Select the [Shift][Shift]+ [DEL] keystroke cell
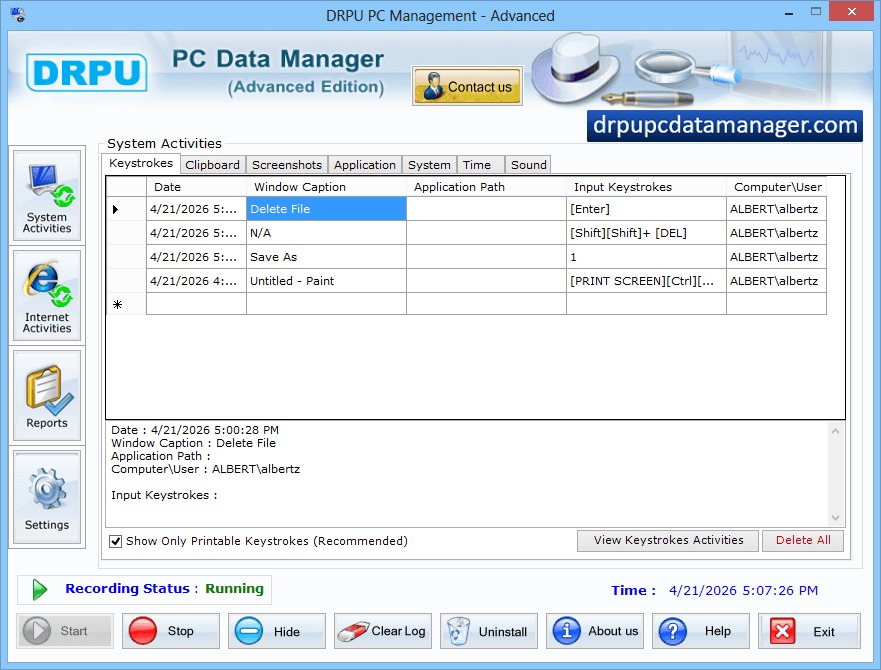 pyautogui.click(x=646, y=233)
